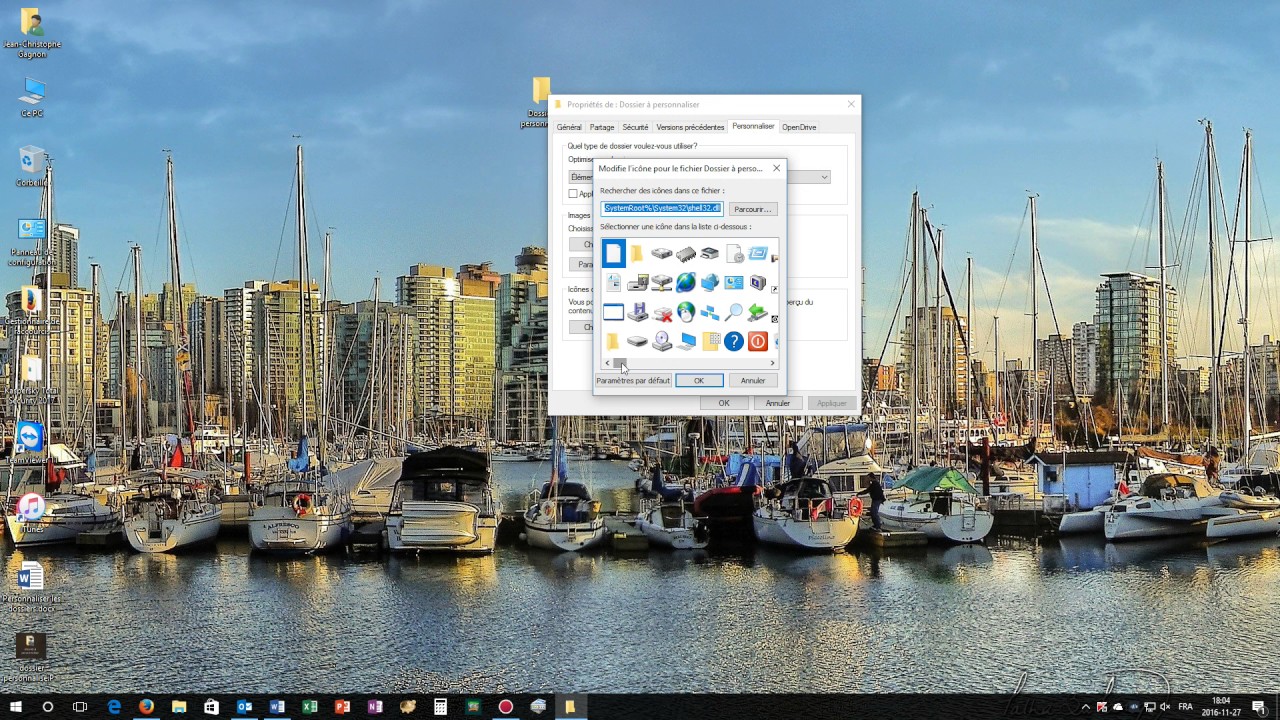The height and width of the screenshot is (720, 1280).
Task: Open Firefox from the taskbar
Action: [146, 707]
